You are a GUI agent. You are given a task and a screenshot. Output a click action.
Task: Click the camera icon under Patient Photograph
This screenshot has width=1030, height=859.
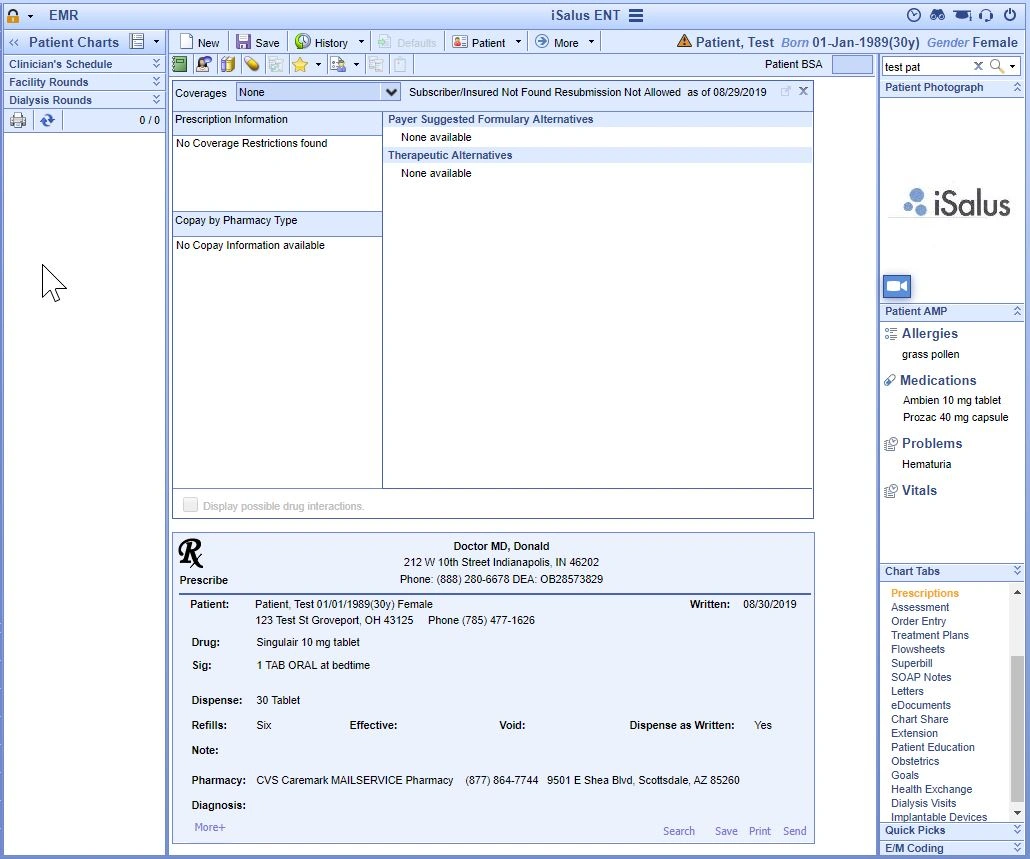[x=896, y=286]
